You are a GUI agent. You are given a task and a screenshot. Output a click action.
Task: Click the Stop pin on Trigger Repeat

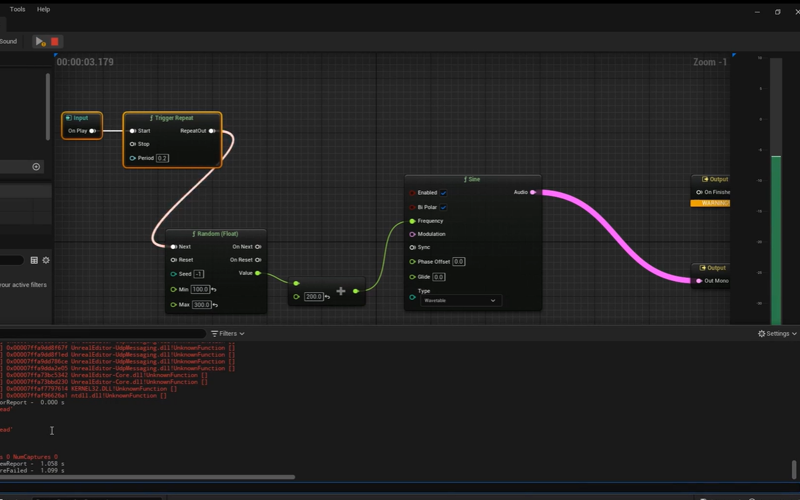point(133,144)
